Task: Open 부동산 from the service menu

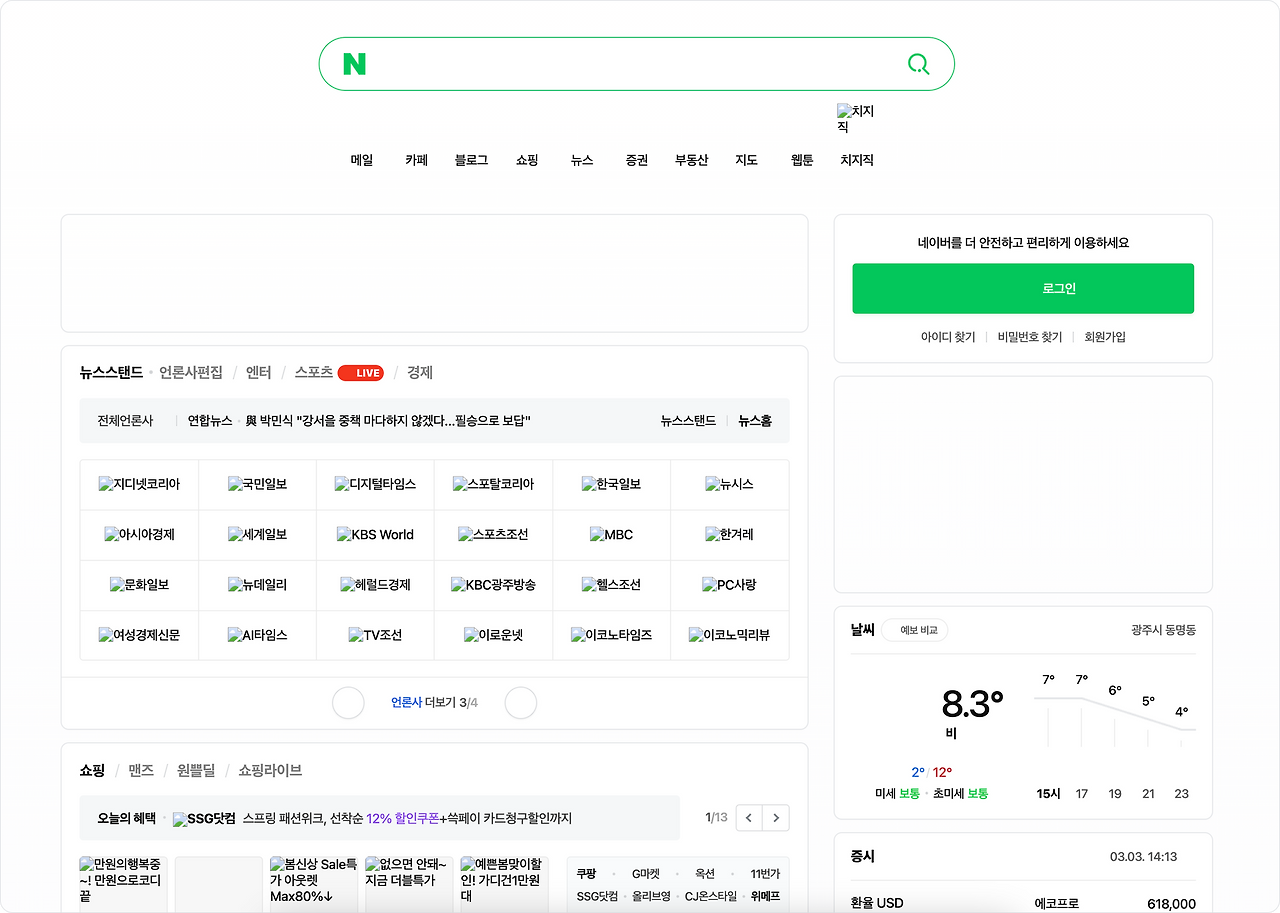Action: 691,160
